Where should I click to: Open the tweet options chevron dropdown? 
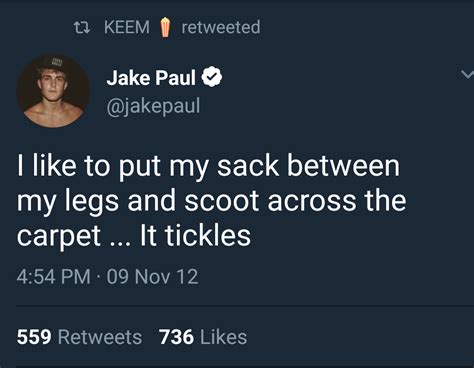point(467,74)
